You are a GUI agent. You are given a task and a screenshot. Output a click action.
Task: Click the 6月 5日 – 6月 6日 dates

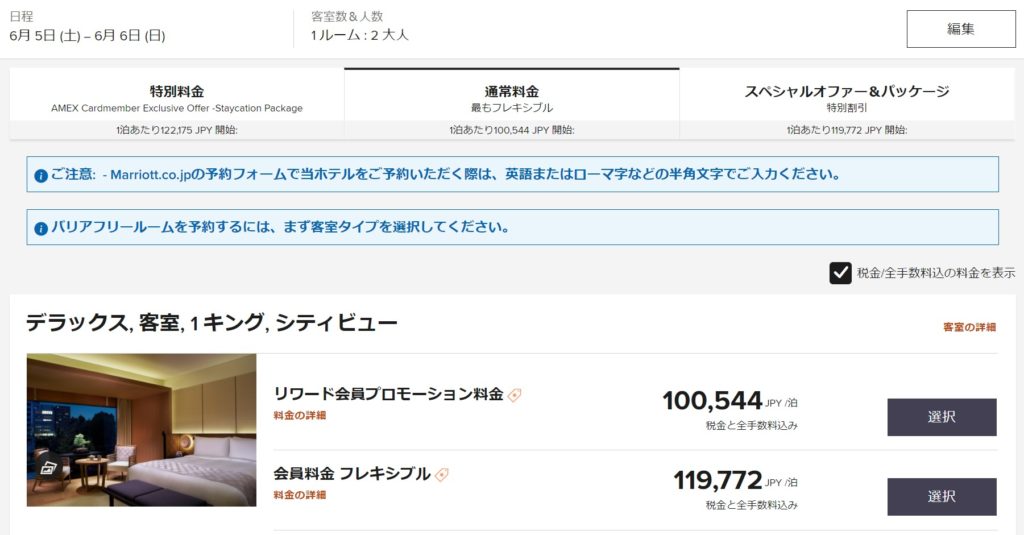(x=87, y=36)
